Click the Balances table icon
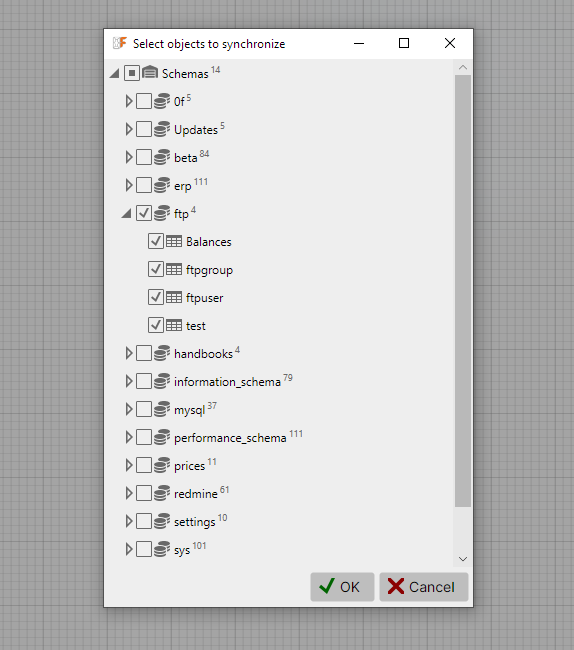 [174, 241]
